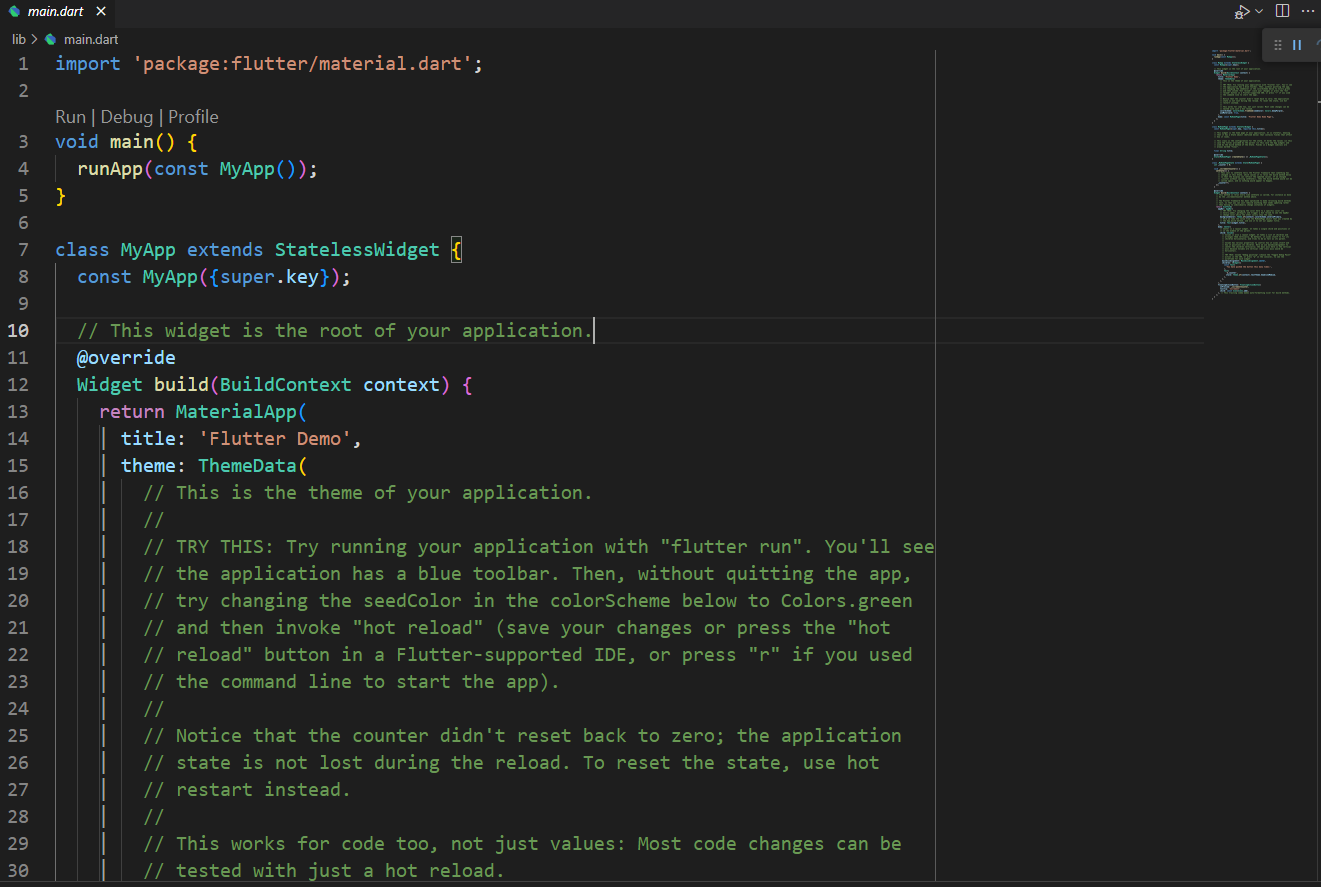Click the lib folder in breadcrumb

coord(18,39)
